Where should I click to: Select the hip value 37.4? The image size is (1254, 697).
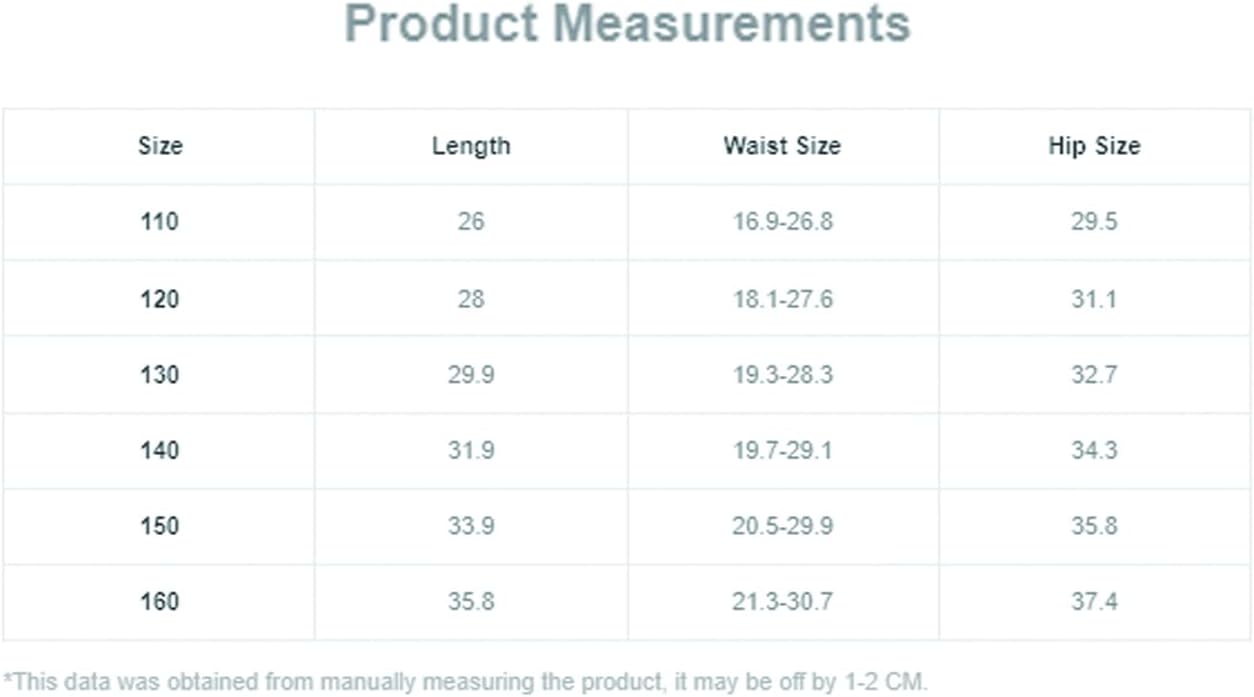pyautogui.click(x=1094, y=602)
